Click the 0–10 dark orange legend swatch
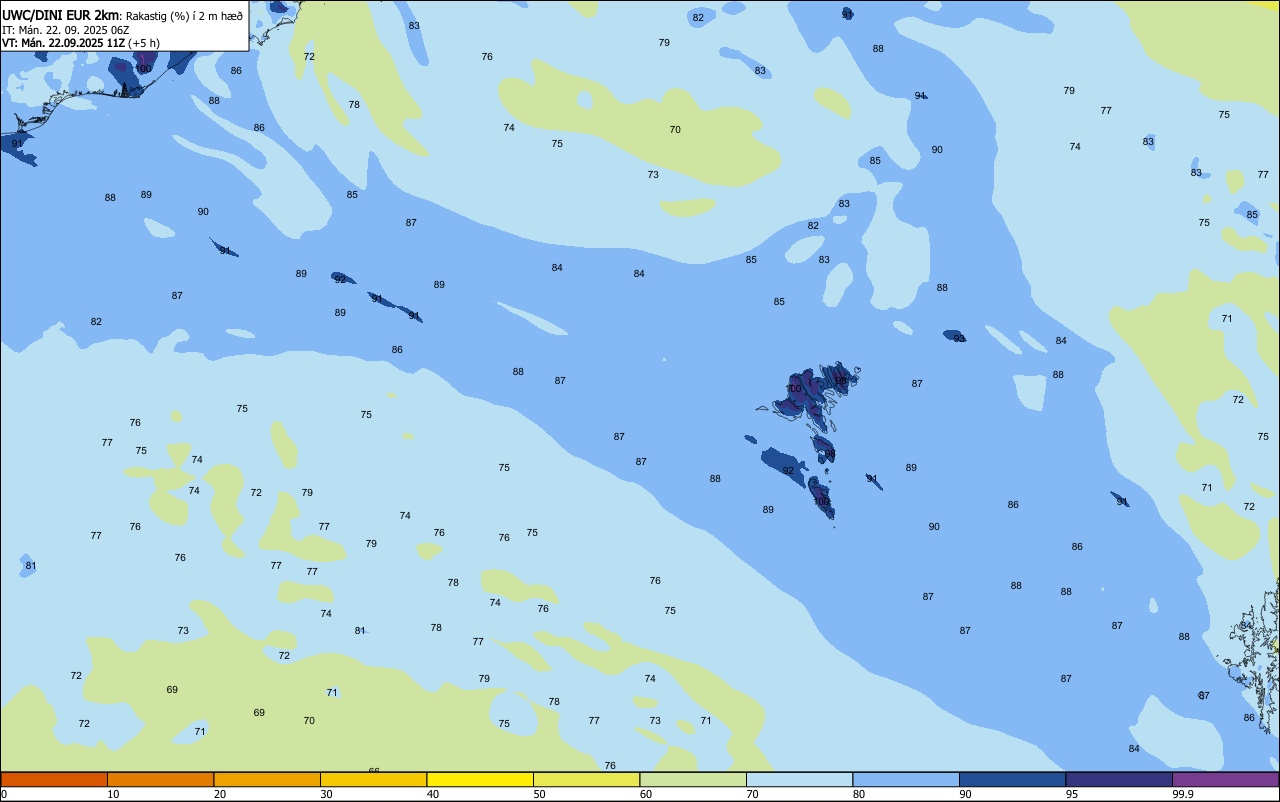 [54, 779]
